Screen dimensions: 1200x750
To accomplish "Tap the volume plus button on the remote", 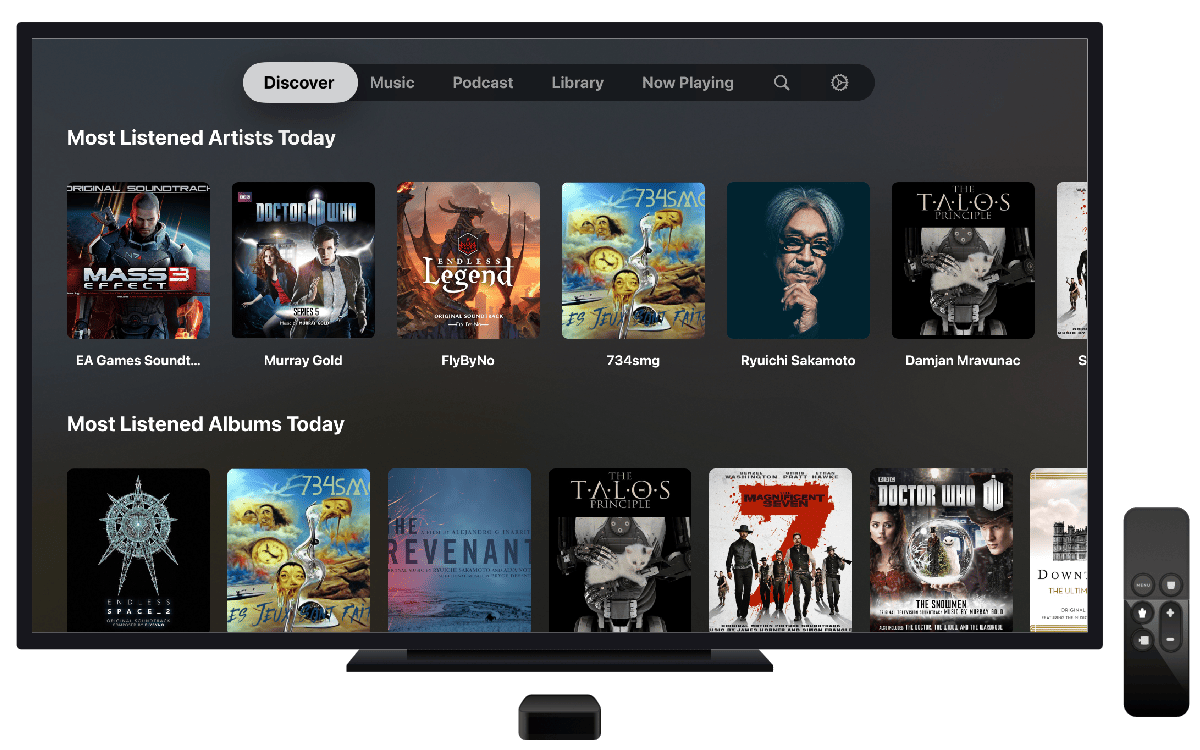I will click(1170, 612).
